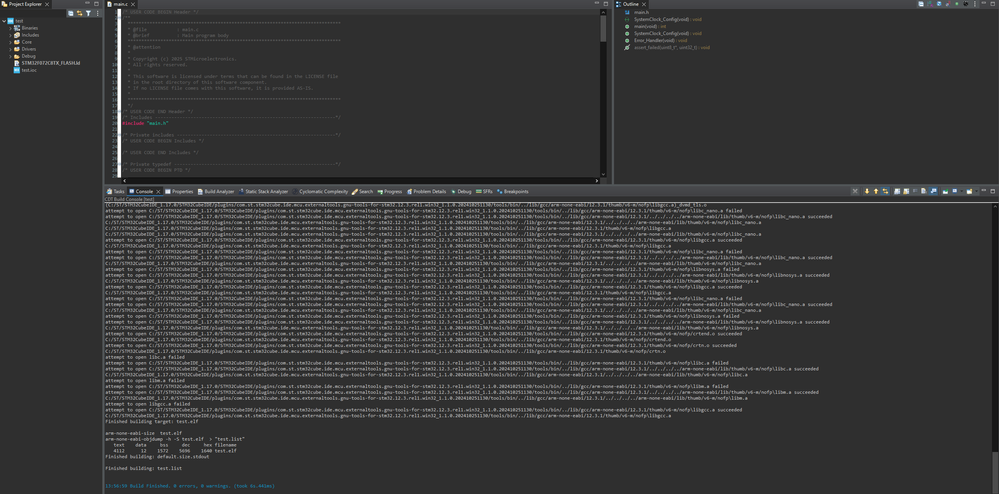Screen dimensions: 999x494
Task: Maximize the Project Explorer panel
Action: (x=97, y=4)
